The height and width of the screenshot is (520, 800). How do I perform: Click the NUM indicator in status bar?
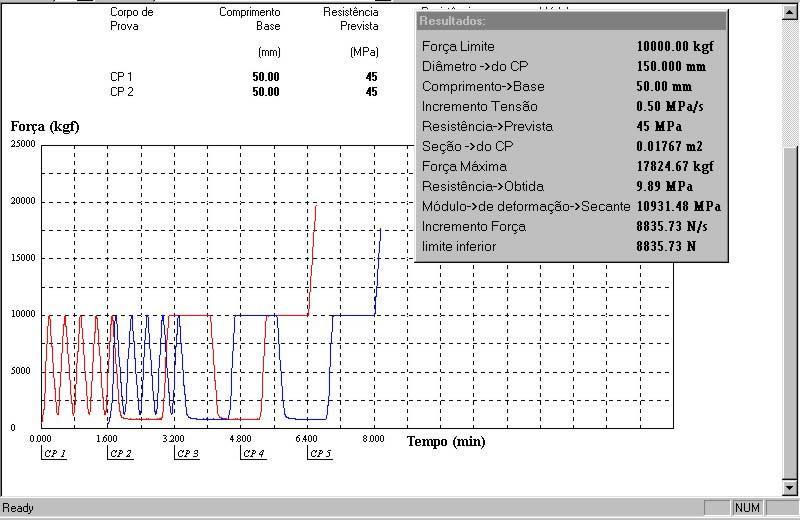coord(747,508)
